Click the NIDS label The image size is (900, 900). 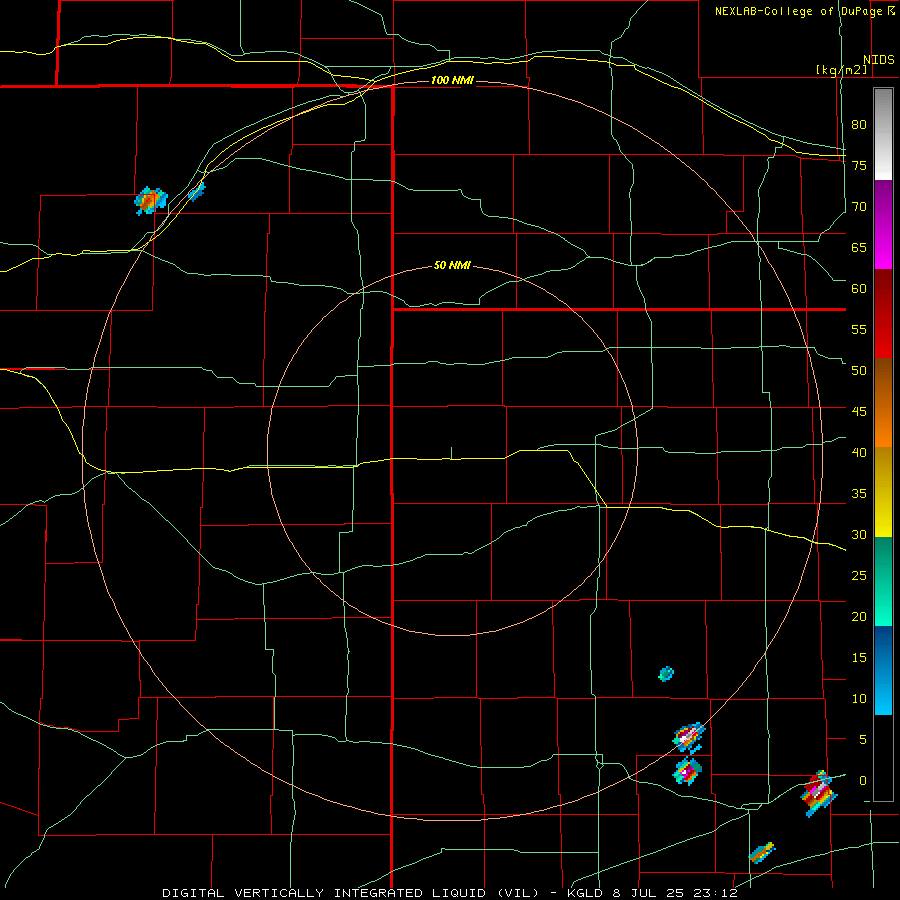click(878, 60)
